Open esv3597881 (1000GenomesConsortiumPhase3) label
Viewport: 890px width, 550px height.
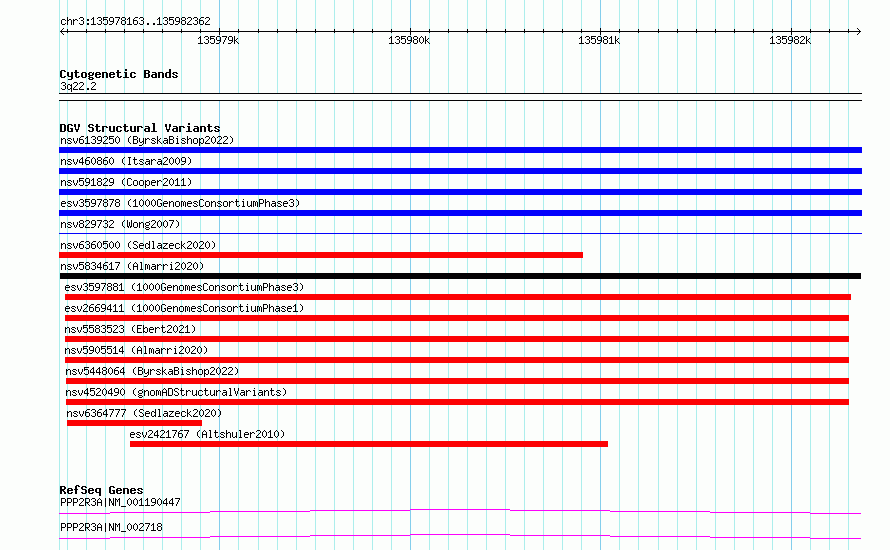pyautogui.click(x=184, y=287)
